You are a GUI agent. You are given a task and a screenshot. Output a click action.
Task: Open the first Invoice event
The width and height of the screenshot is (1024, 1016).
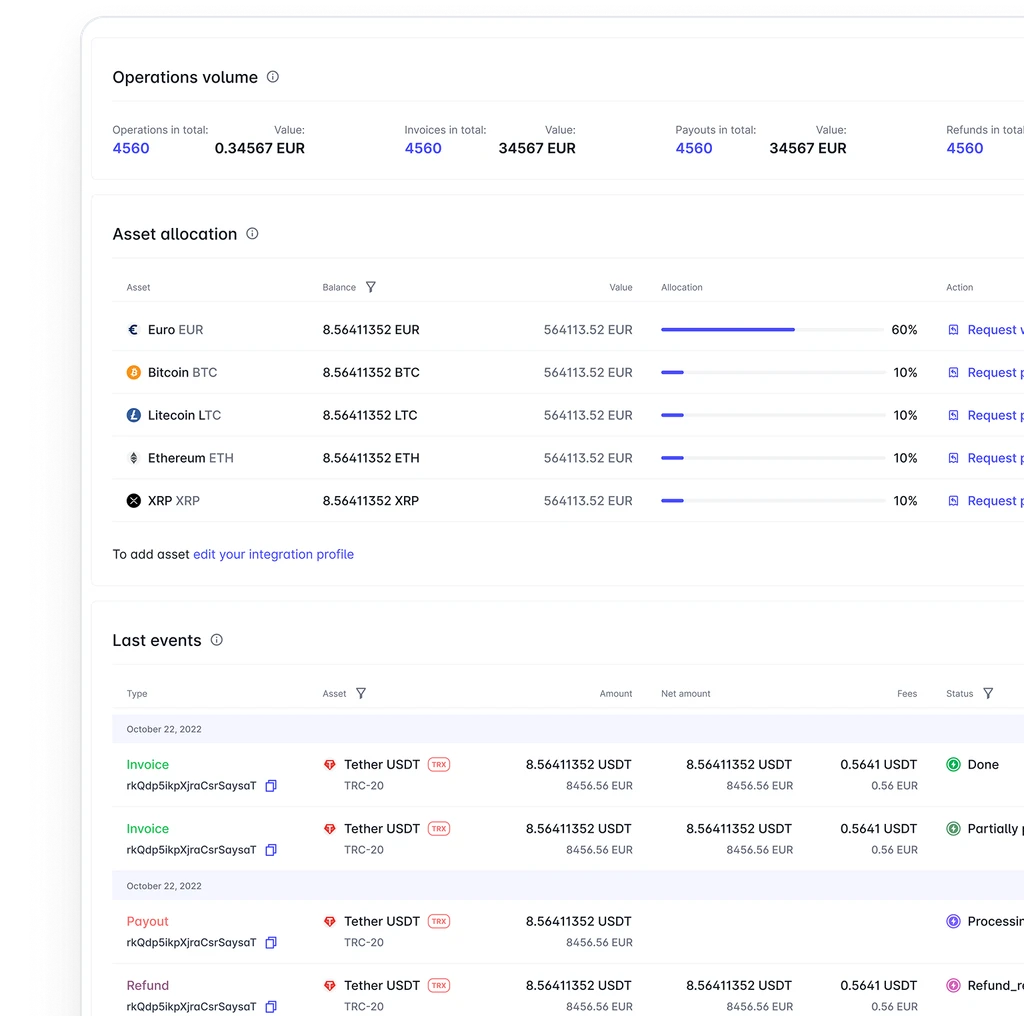pyautogui.click(x=148, y=765)
